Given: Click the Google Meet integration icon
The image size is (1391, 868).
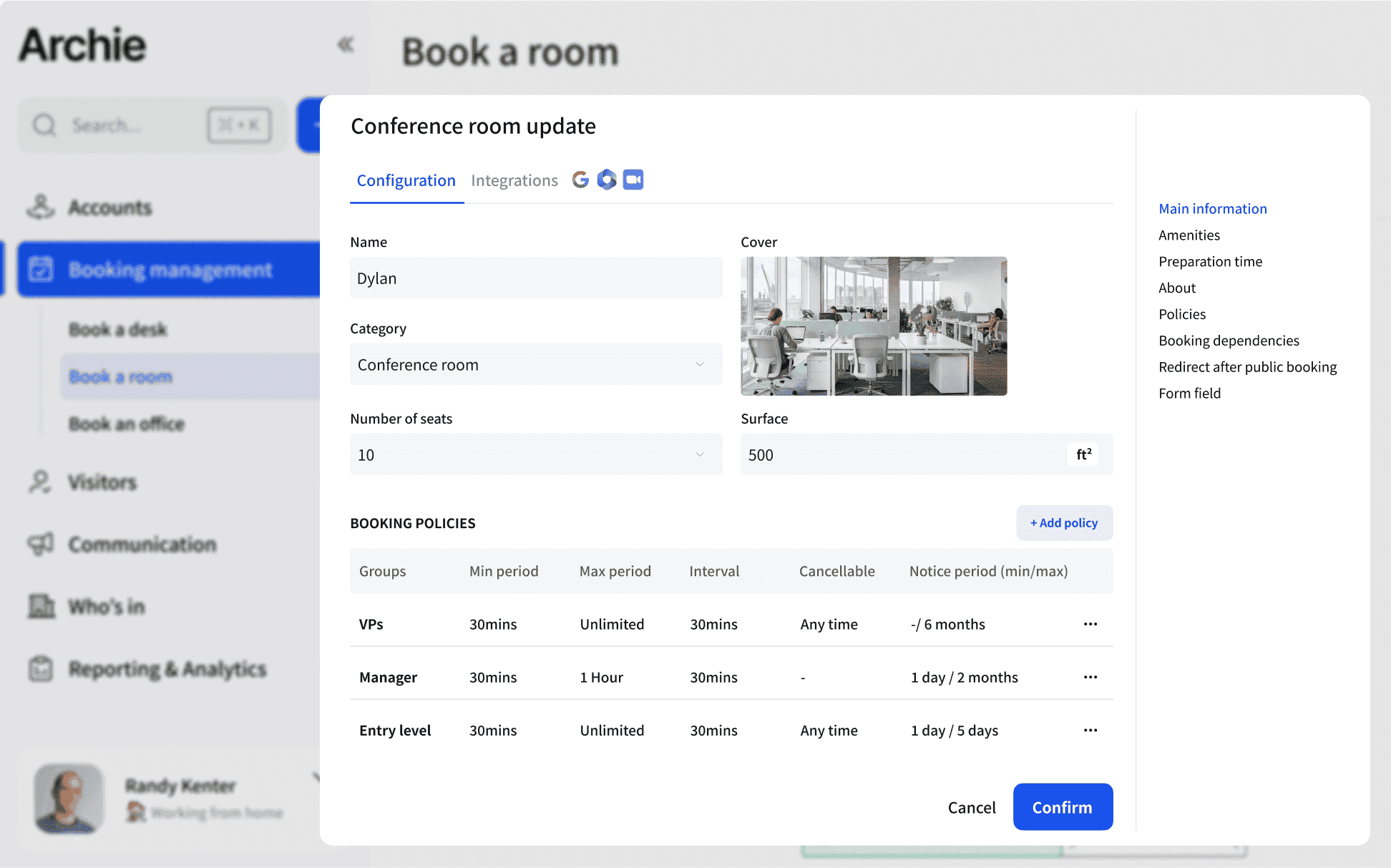Looking at the screenshot, I should pos(633,180).
